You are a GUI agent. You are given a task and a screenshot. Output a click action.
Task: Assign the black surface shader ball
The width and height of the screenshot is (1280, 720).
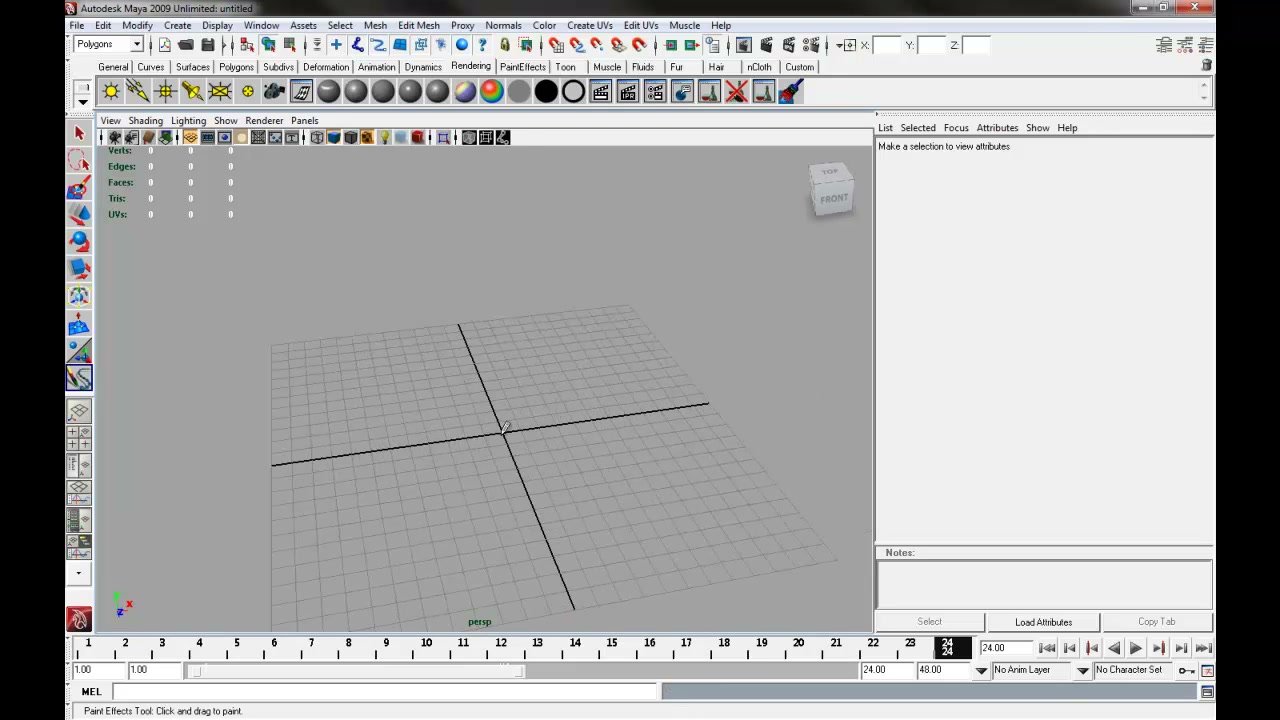point(546,92)
